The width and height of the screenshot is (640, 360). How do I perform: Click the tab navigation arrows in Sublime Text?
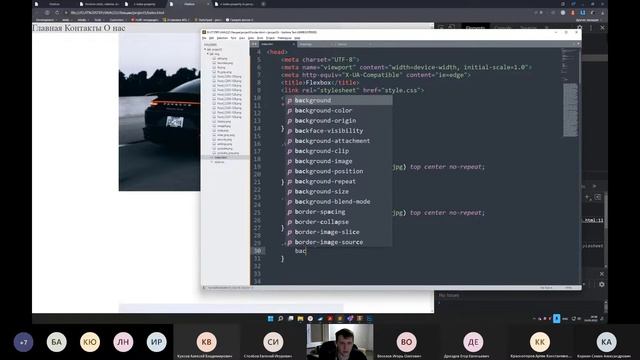pyautogui.click(x=254, y=44)
